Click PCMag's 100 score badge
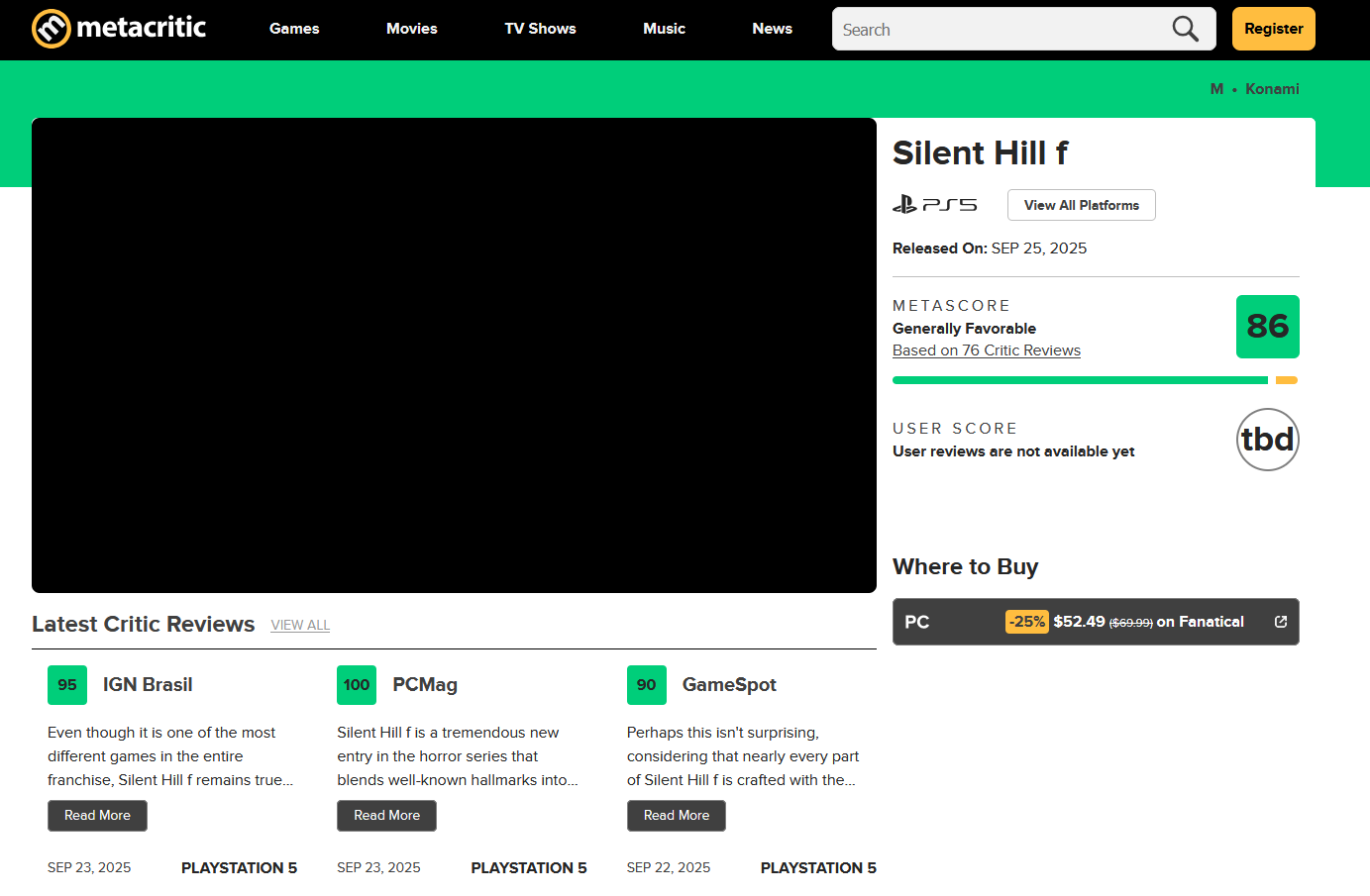Screen dimensions: 1370x896 coord(357,685)
